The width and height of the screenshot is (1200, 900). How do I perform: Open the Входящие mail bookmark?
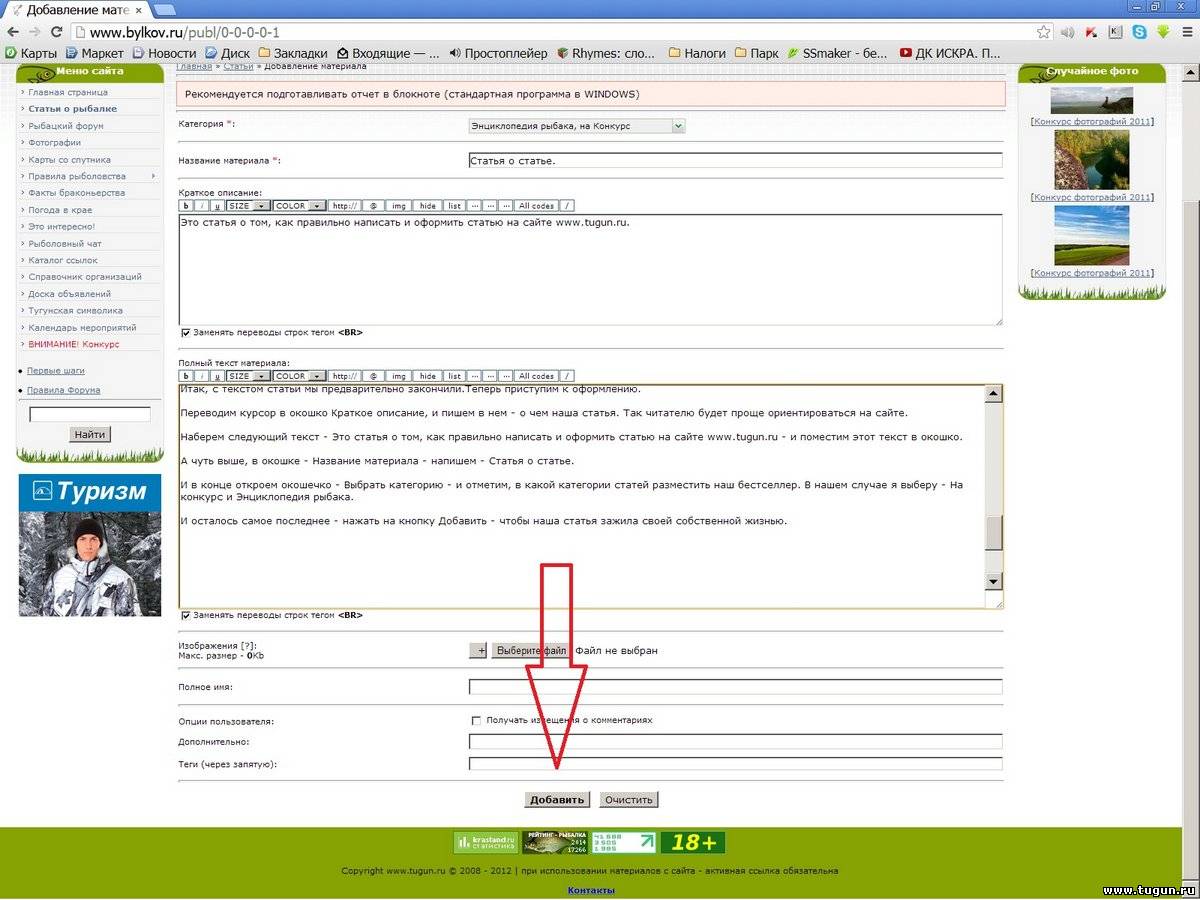(389, 53)
